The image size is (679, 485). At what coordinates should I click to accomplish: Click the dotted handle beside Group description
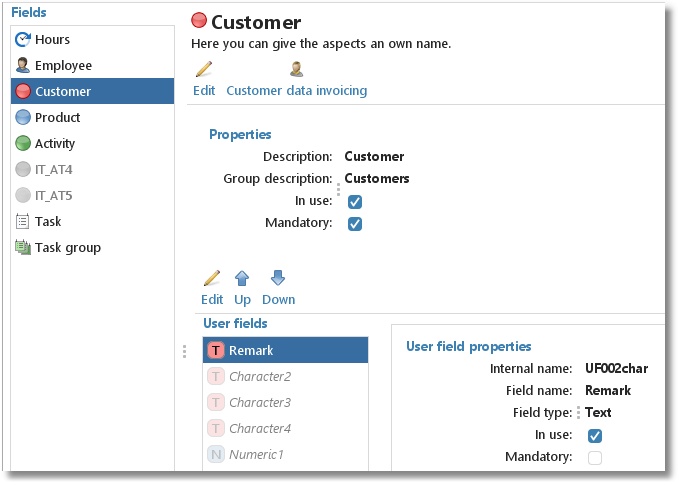pyautogui.click(x=338, y=189)
